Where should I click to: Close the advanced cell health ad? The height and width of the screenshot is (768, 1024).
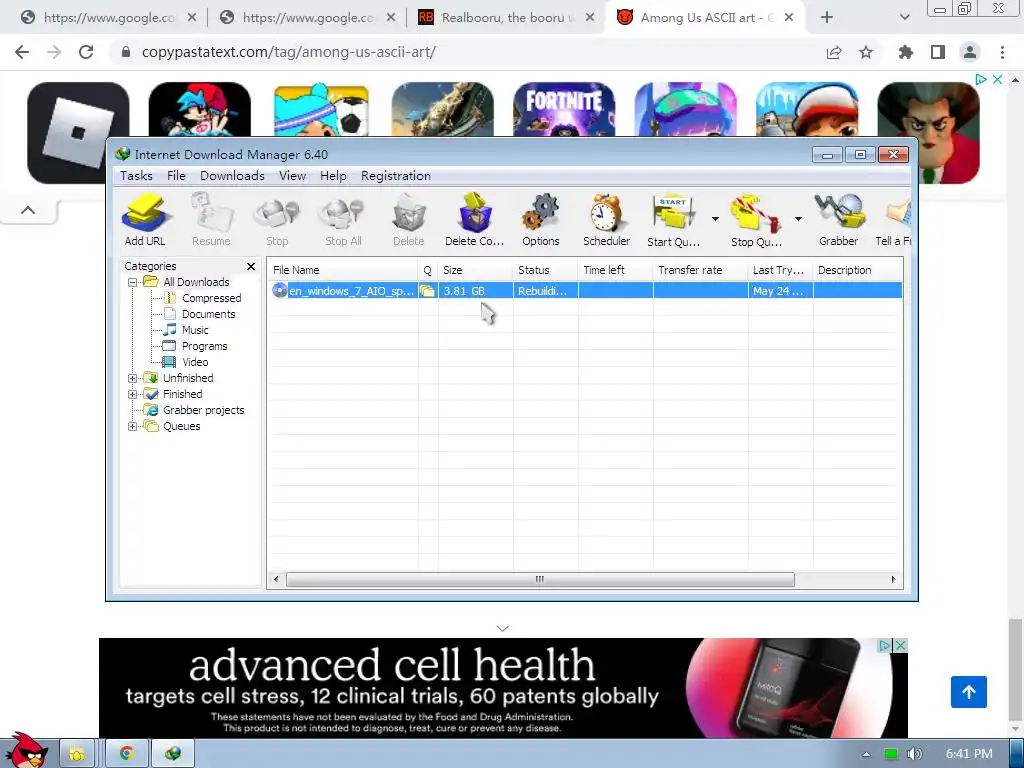point(900,646)
